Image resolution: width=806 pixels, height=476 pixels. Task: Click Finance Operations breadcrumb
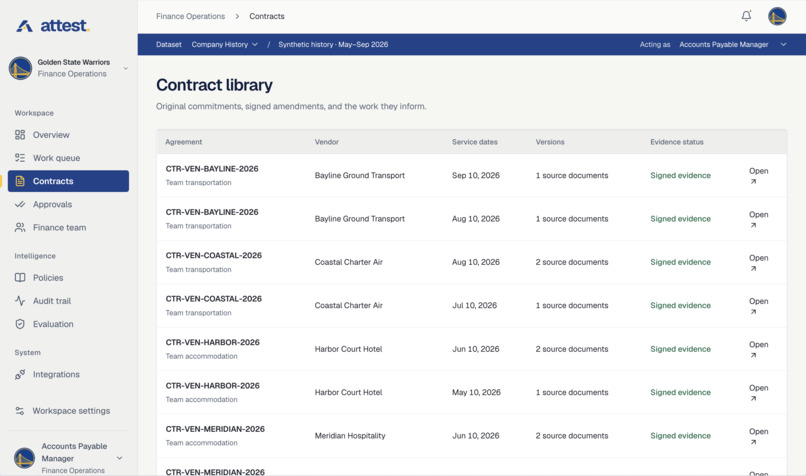(x=191, y=16)
